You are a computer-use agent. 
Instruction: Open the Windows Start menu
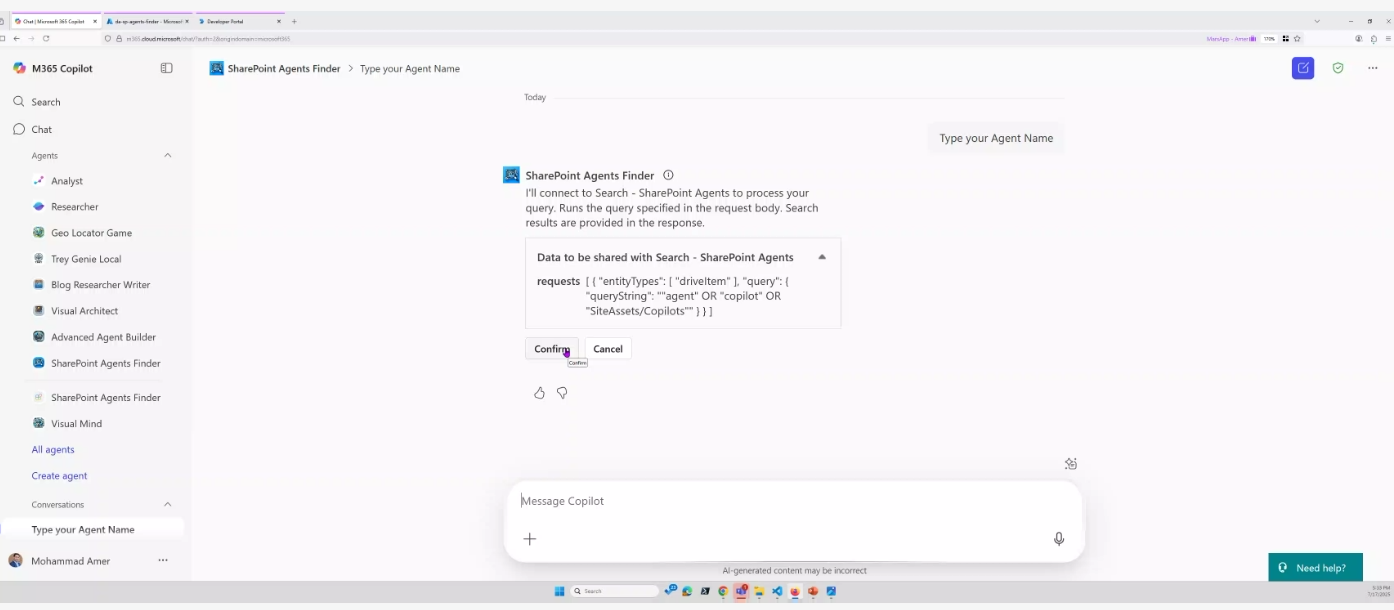(x=559, y=591)
